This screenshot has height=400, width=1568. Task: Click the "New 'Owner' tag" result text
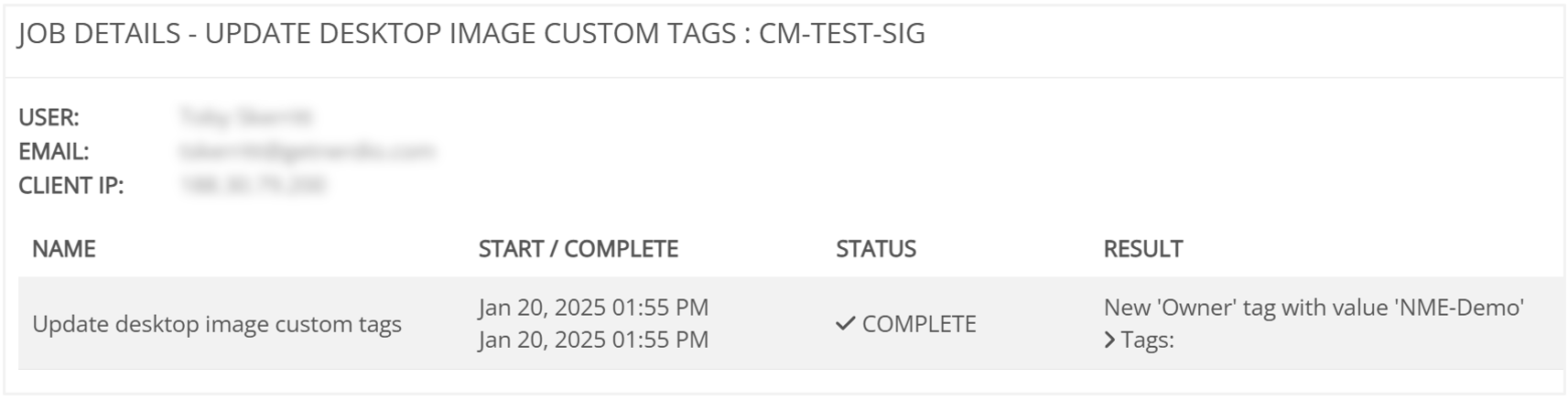[x=1313, y=308]
